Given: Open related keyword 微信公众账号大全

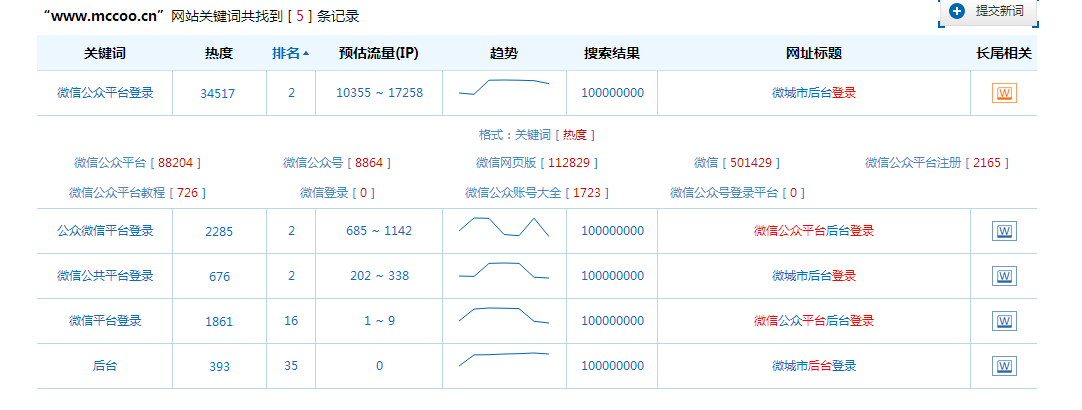Looking at the screenshot, I should click(513, 193).
